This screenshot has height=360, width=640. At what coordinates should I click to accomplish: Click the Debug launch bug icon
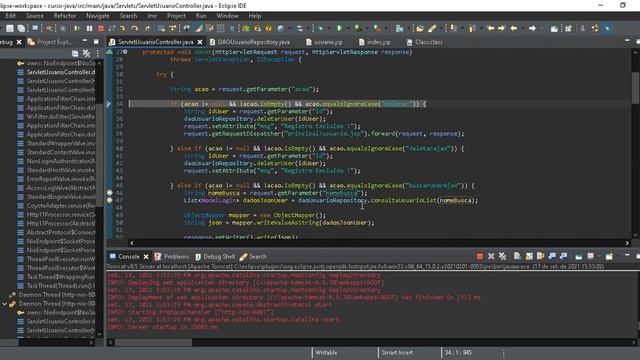(321, 28)
